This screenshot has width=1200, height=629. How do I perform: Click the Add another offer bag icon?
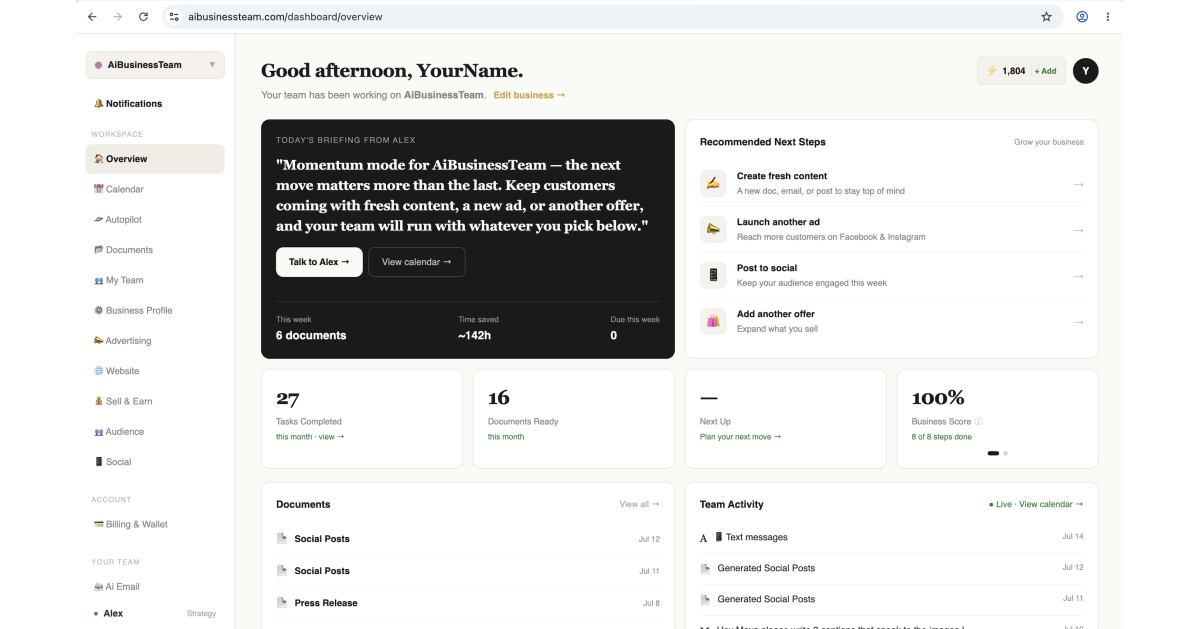713,321
